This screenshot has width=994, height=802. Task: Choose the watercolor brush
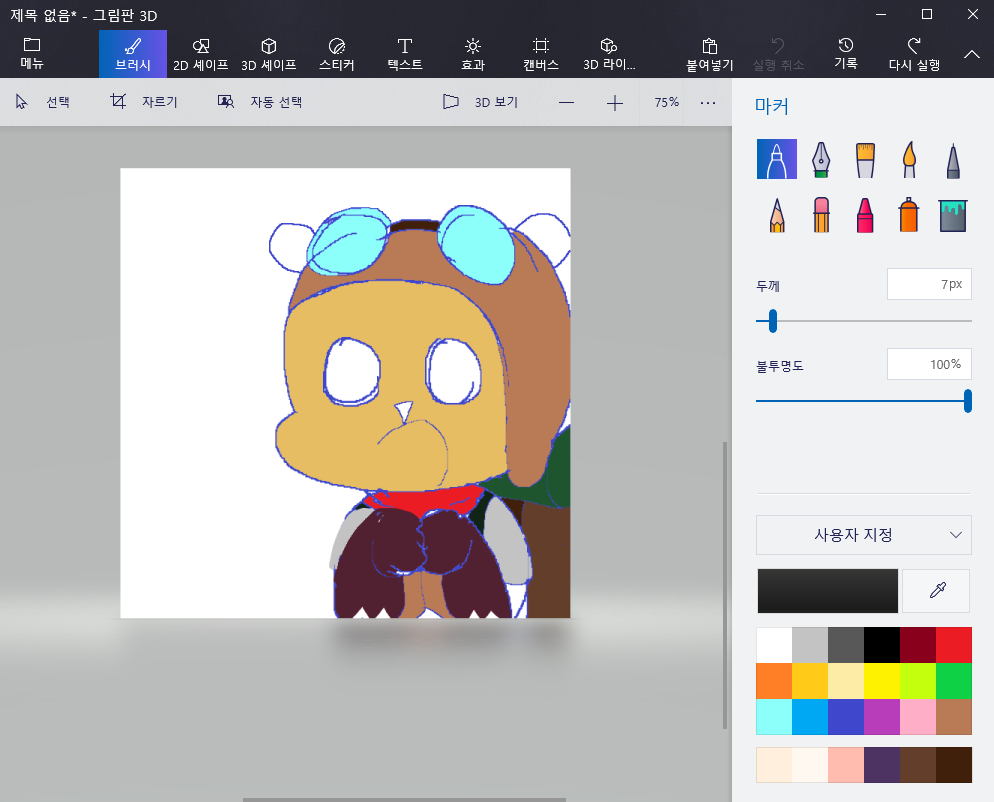coord(909,159)
